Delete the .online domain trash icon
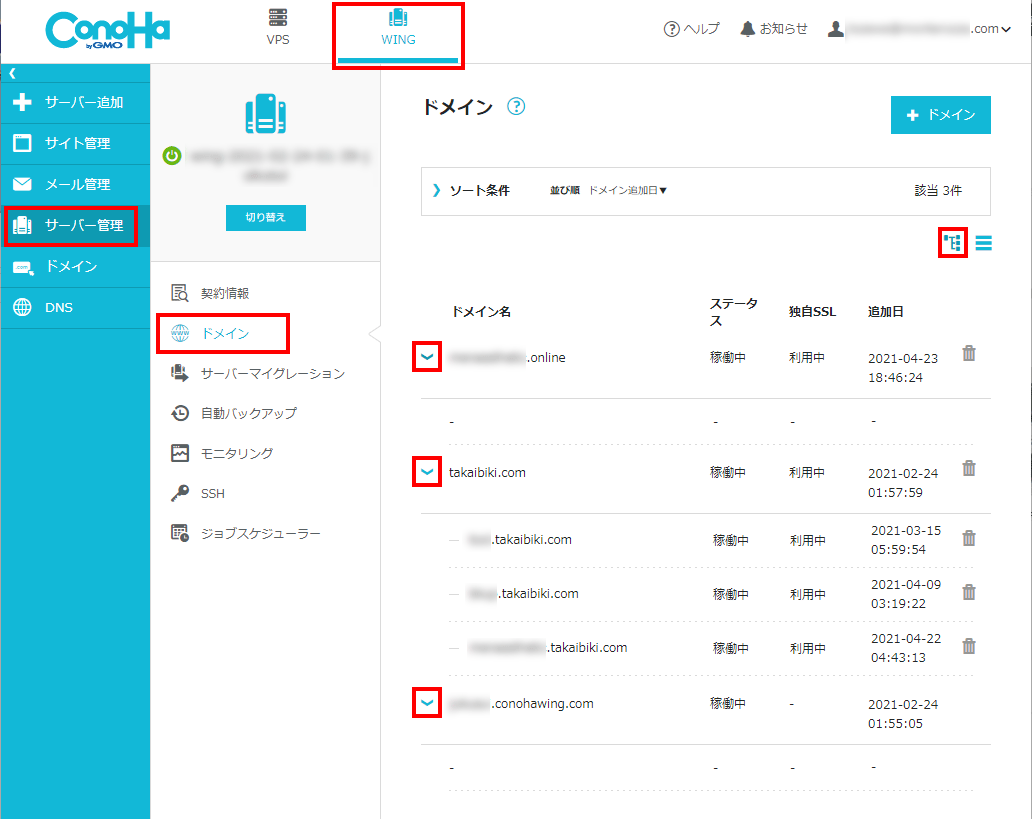The width and height of the screenshot is (1032, 819). tap(969, 354)
